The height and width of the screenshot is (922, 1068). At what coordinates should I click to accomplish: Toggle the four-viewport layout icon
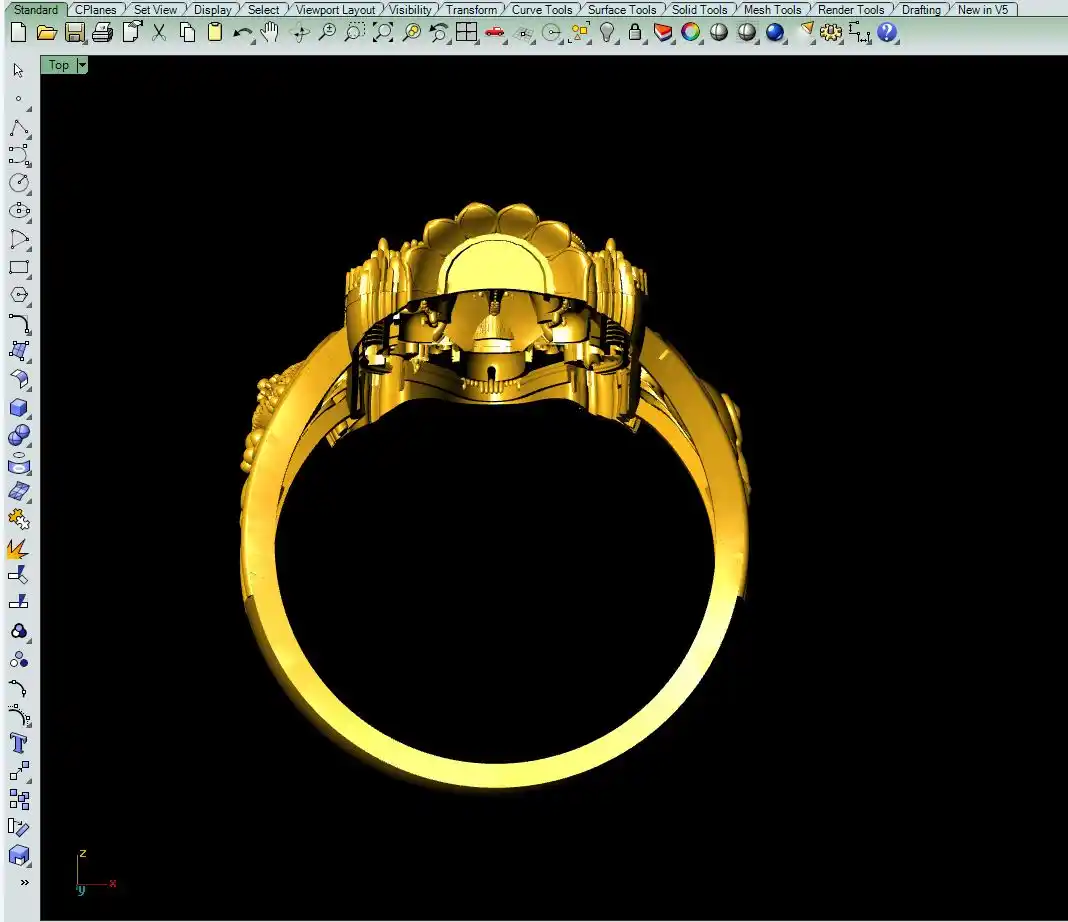click(x=467, y=32)
